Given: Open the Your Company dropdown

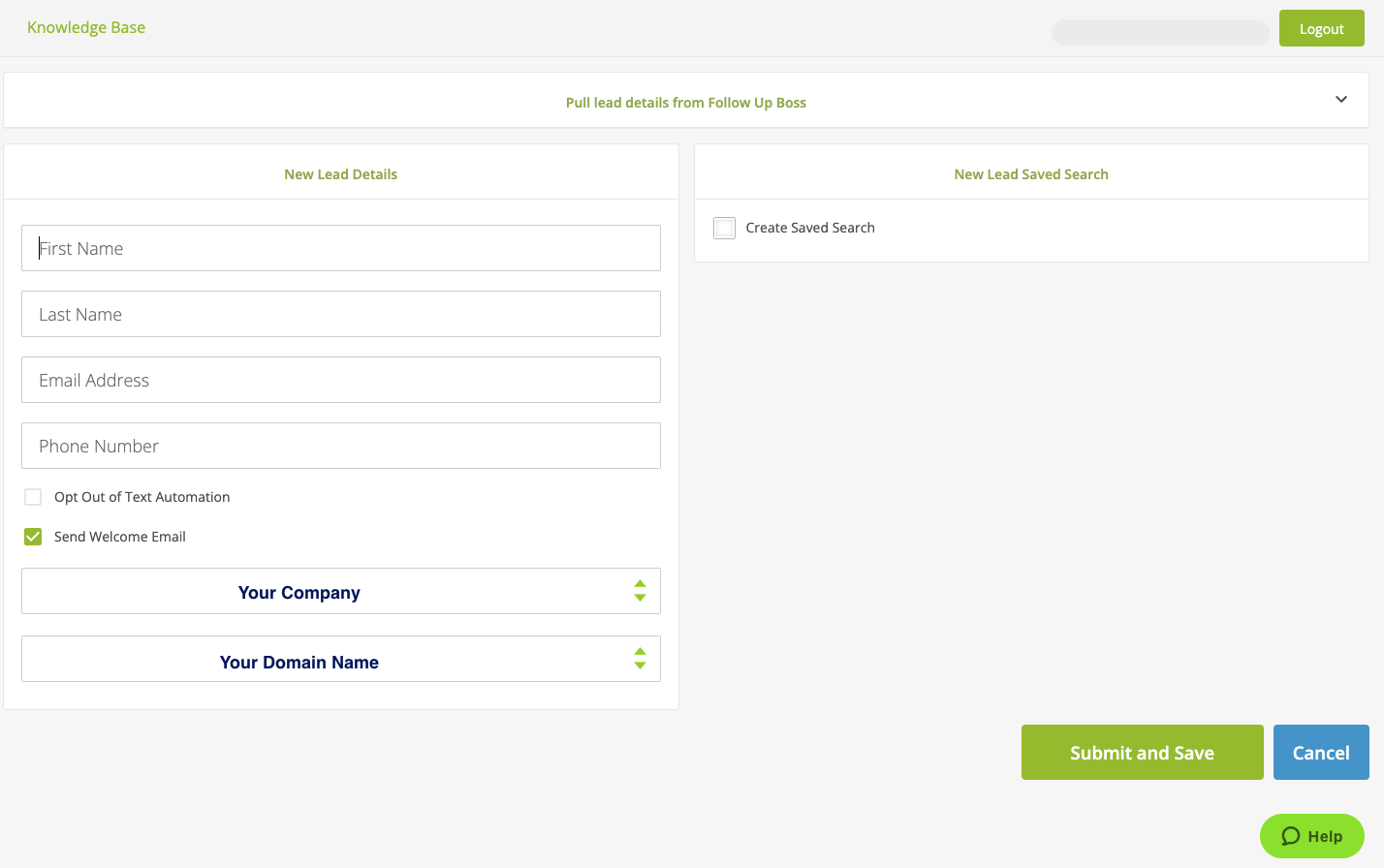Looking at the screenshot, I should 340,592.
